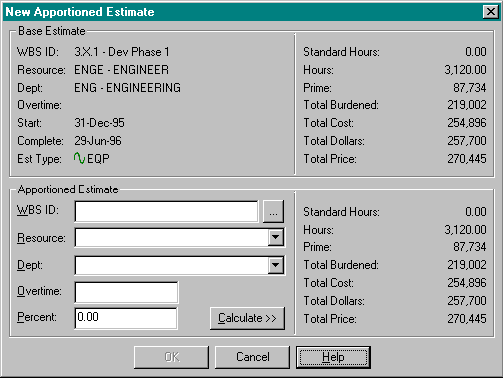Image resolution: width=503 pixels, height=379 pixels.
Task: Click the Calculate >> button
Action: coord(247,318)
